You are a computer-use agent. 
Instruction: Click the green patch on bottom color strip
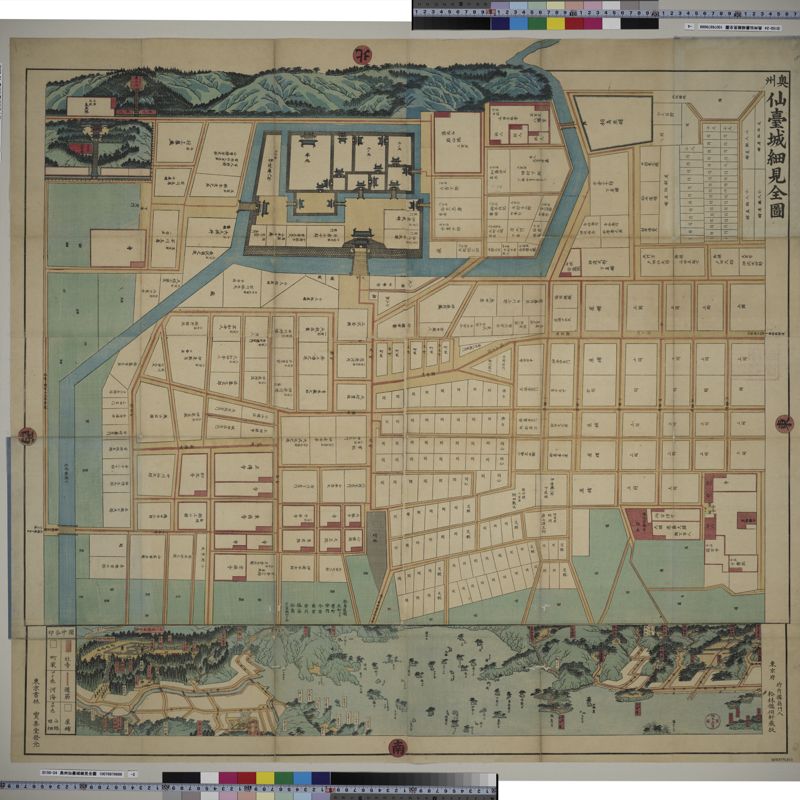tap(282, 778)
